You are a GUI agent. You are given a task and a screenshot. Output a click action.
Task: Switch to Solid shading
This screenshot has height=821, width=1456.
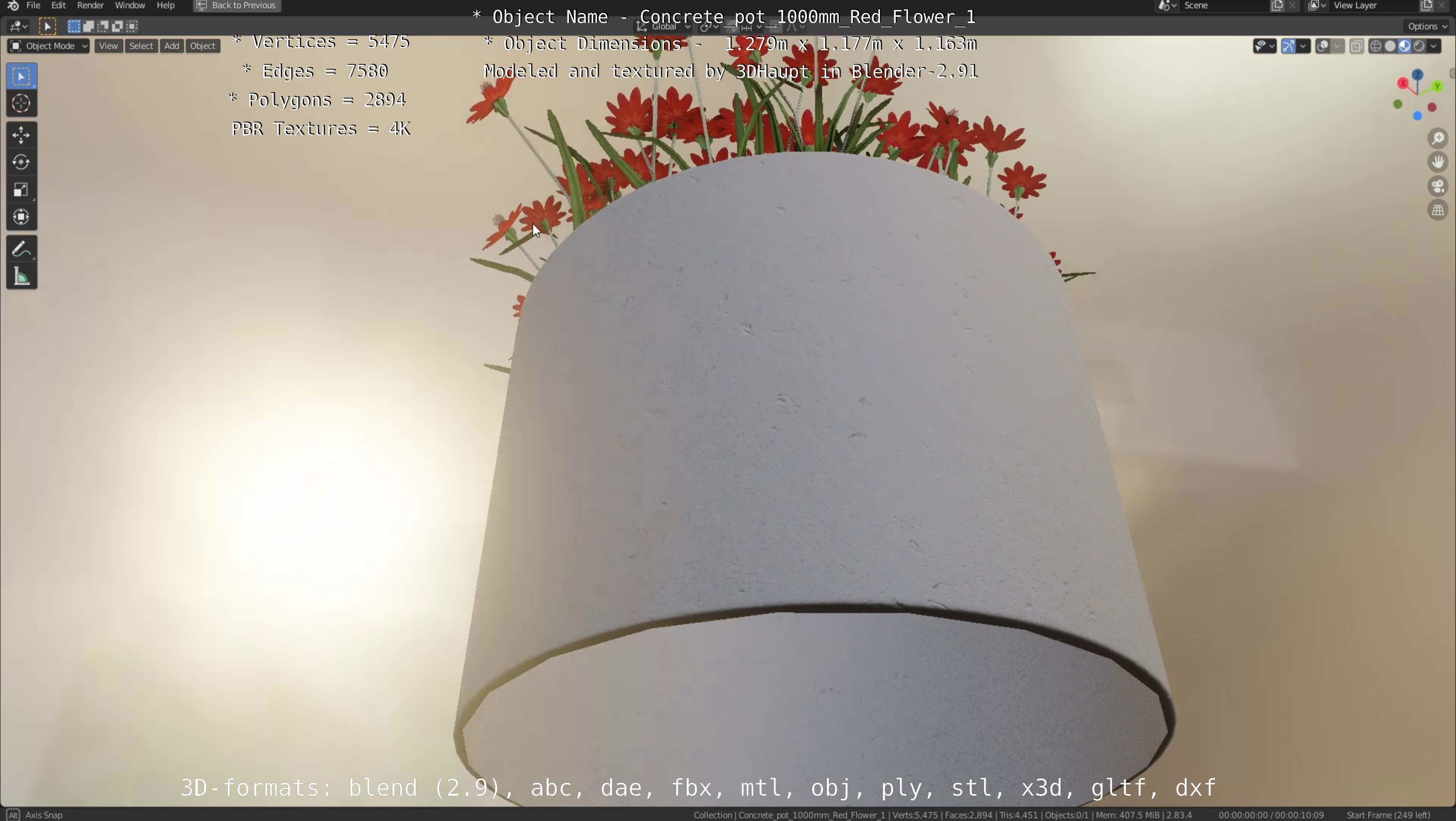(x=1391, y=46)
